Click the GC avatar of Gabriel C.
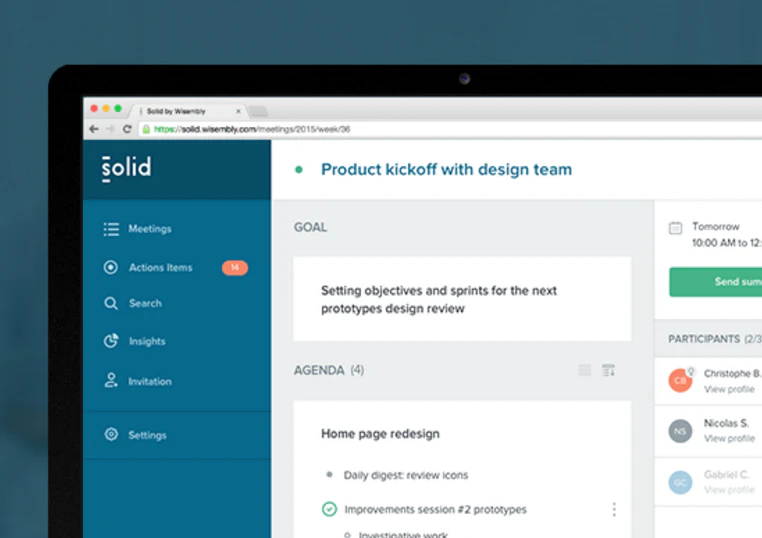Screen dimensions: 762x538 (x=680, y=482)
